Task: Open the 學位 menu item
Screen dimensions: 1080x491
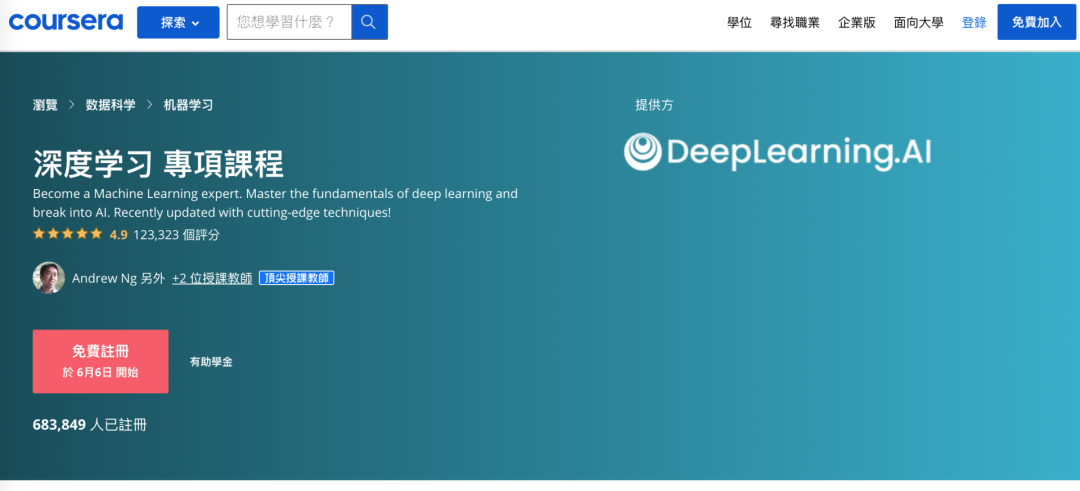Action: pyautogui.click(x=739, y=23)
